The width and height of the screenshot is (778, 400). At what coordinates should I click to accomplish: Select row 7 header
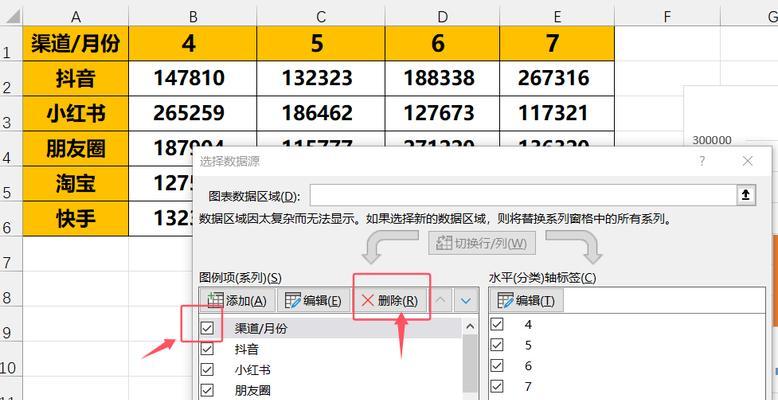11,254
